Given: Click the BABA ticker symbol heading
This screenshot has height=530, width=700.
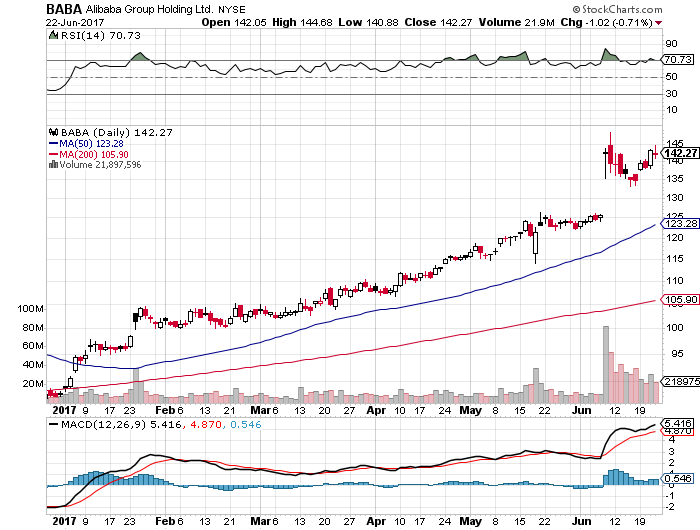Looking at the screenshot, I should 64,7.
